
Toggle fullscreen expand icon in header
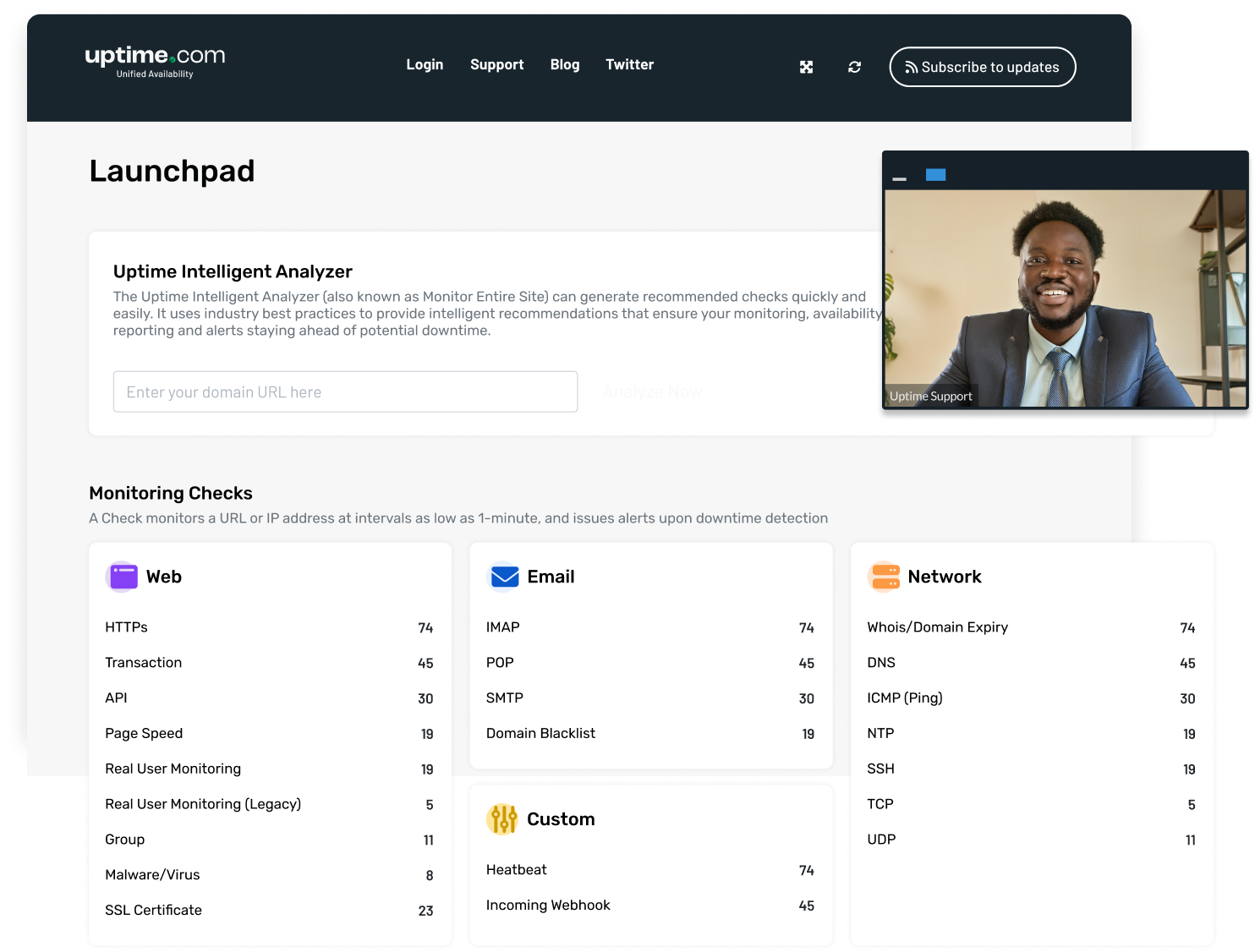click(x=807, y=67)
